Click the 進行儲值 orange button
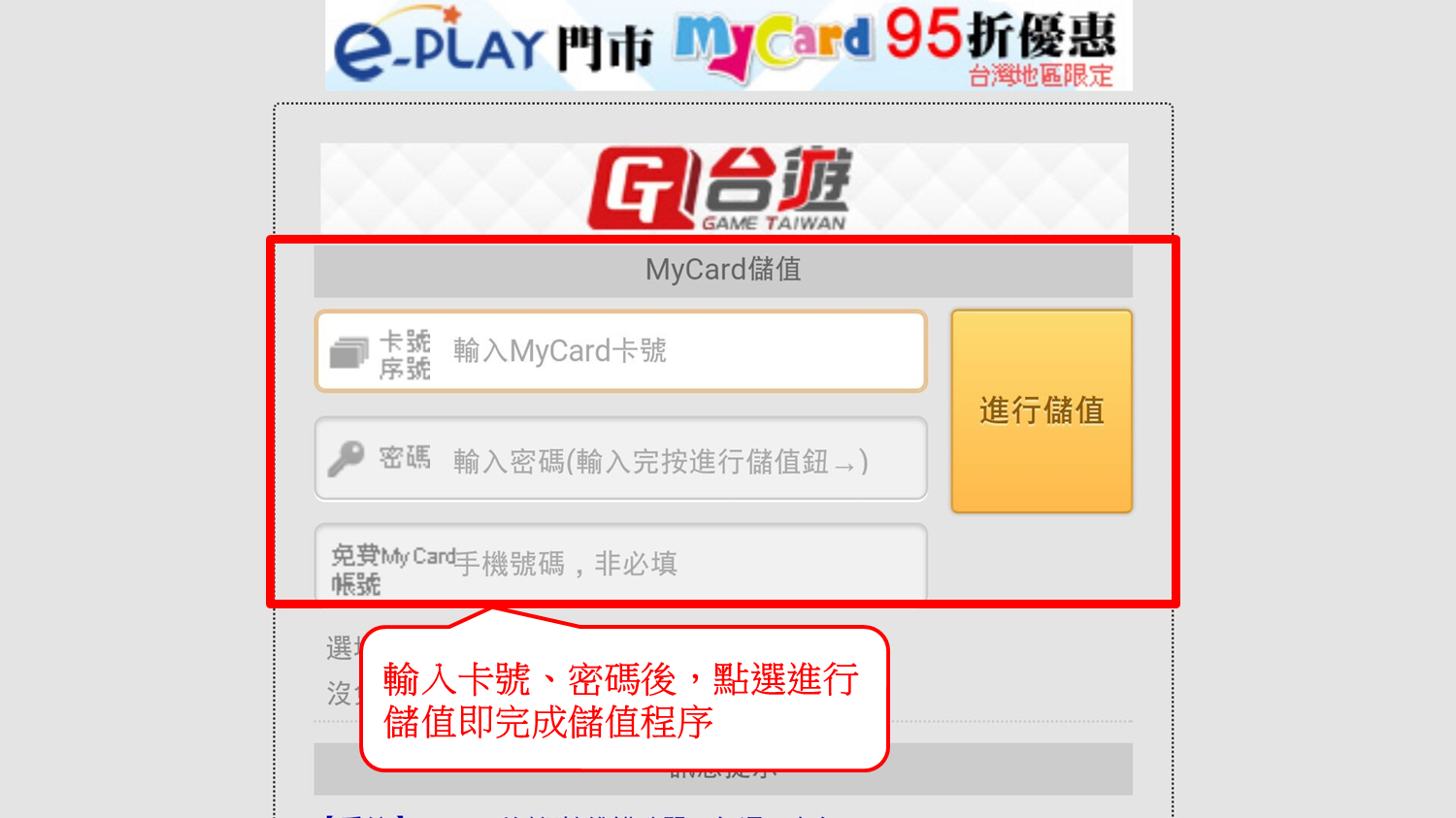This screenshot has height=818, width=1456. tap(1042, 411)
